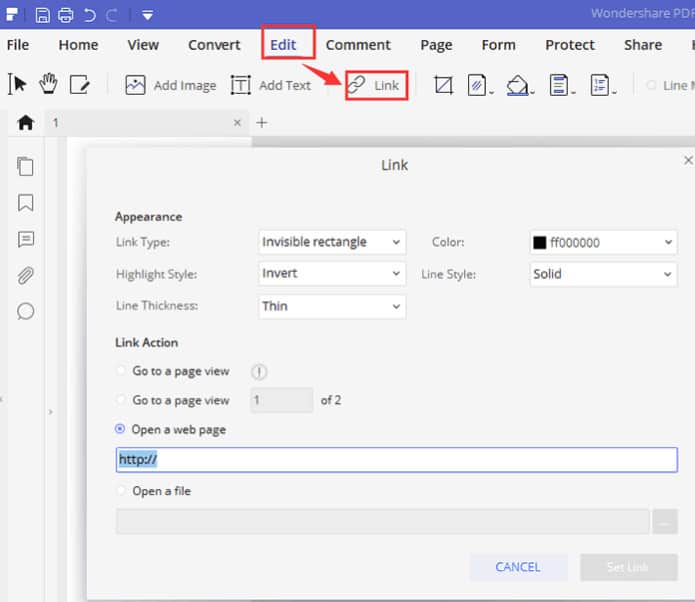Close the document tab named 1
The image size is (695, 602).
pyautogui.click(x=237, y=123)
